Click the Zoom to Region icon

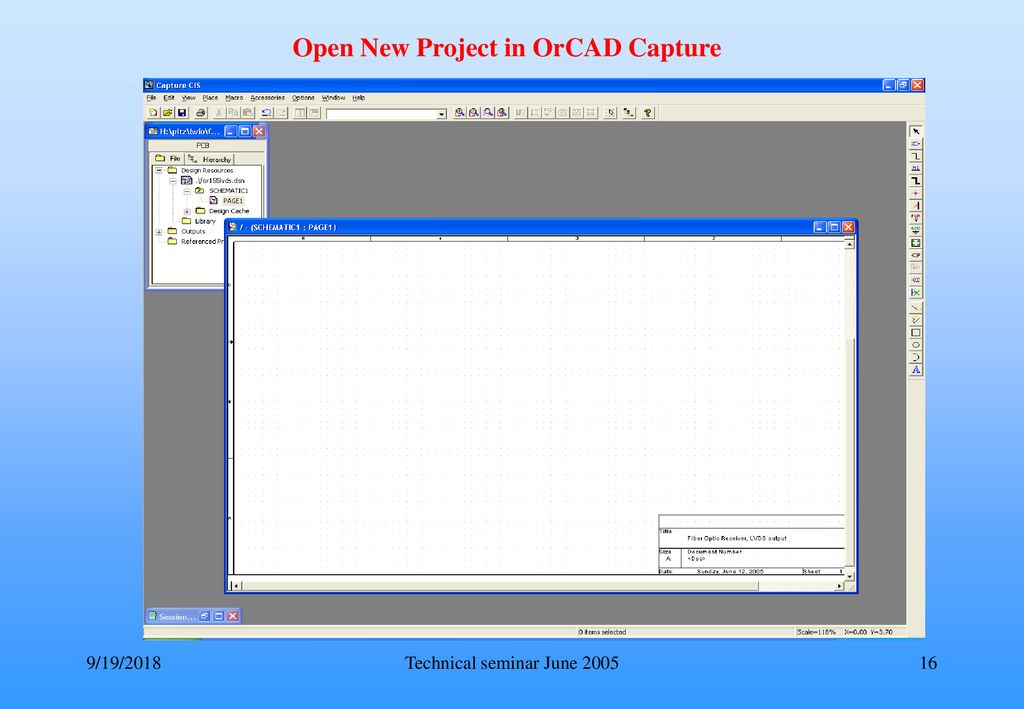tap(488, 113)
